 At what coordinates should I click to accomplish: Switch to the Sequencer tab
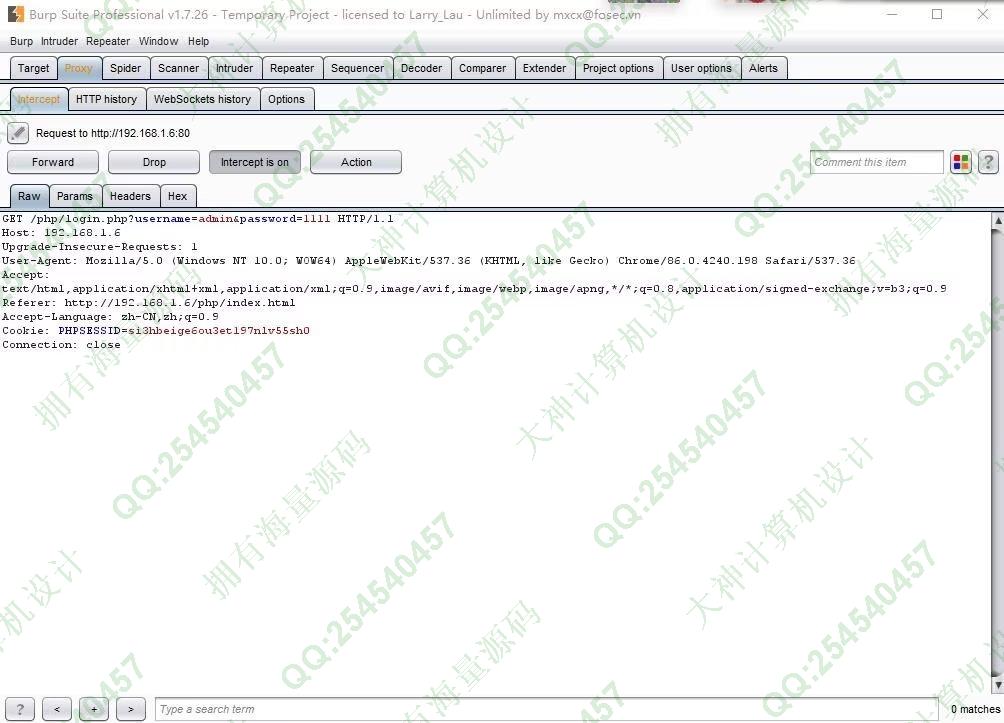click(357, 68)
